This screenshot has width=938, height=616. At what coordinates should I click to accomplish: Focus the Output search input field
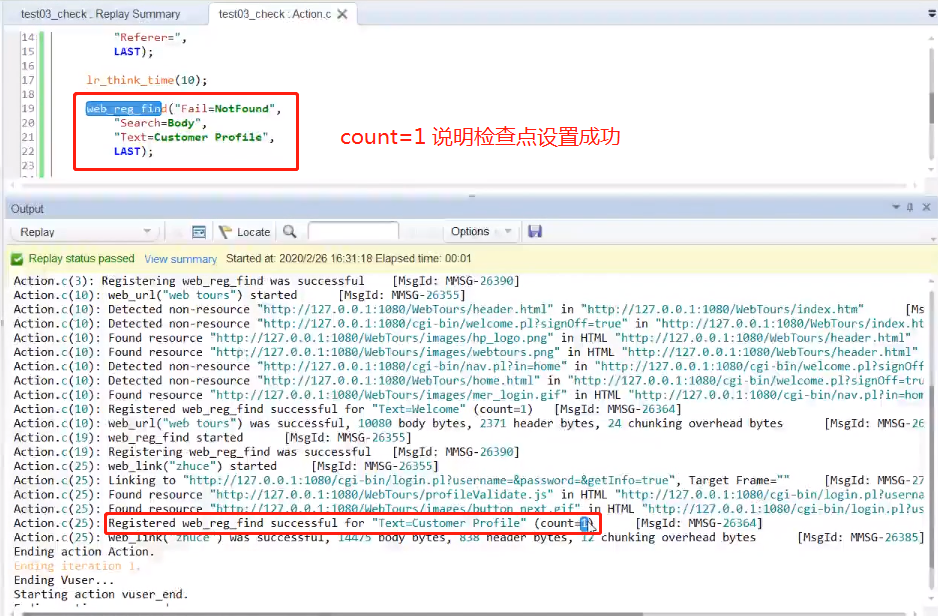[353, 231]
